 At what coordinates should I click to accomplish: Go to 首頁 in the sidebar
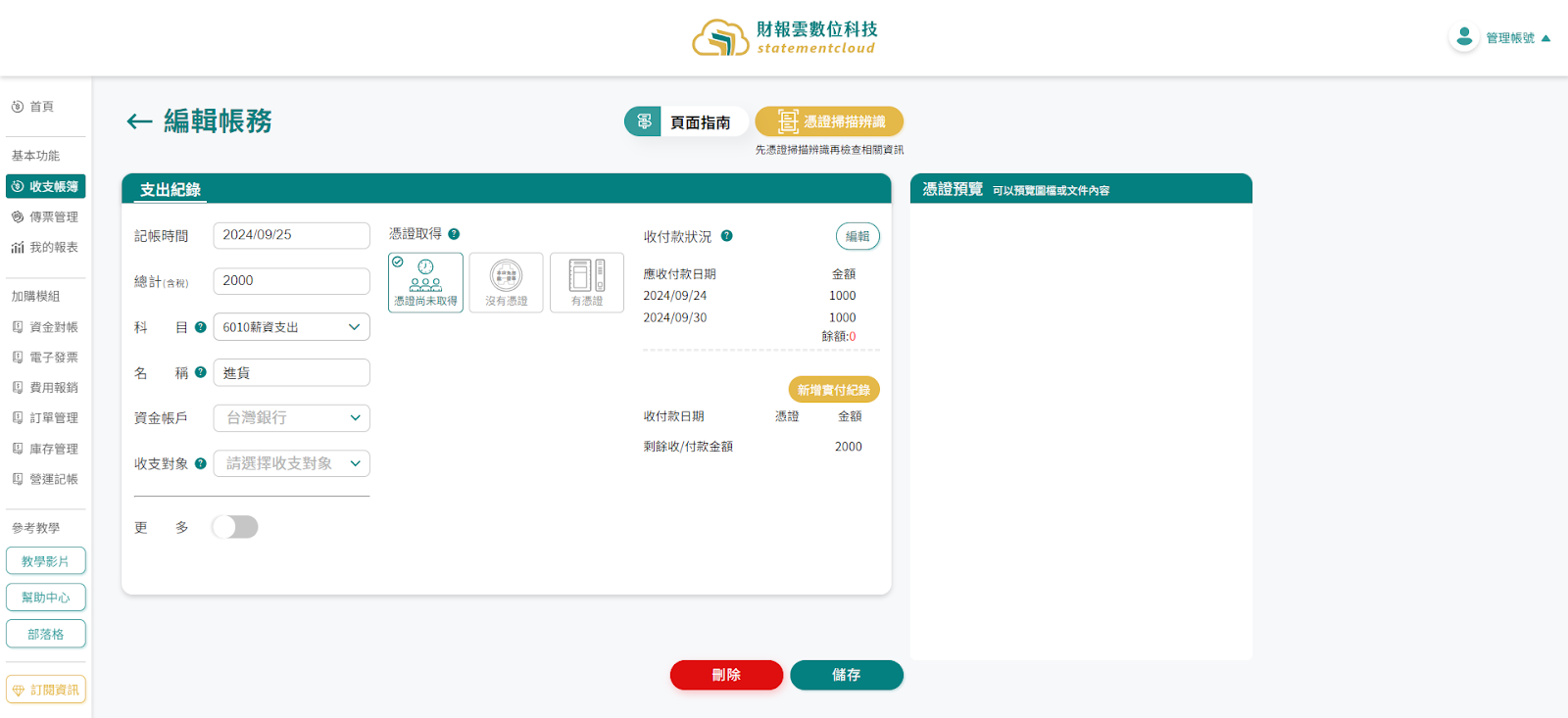(32, 107)
